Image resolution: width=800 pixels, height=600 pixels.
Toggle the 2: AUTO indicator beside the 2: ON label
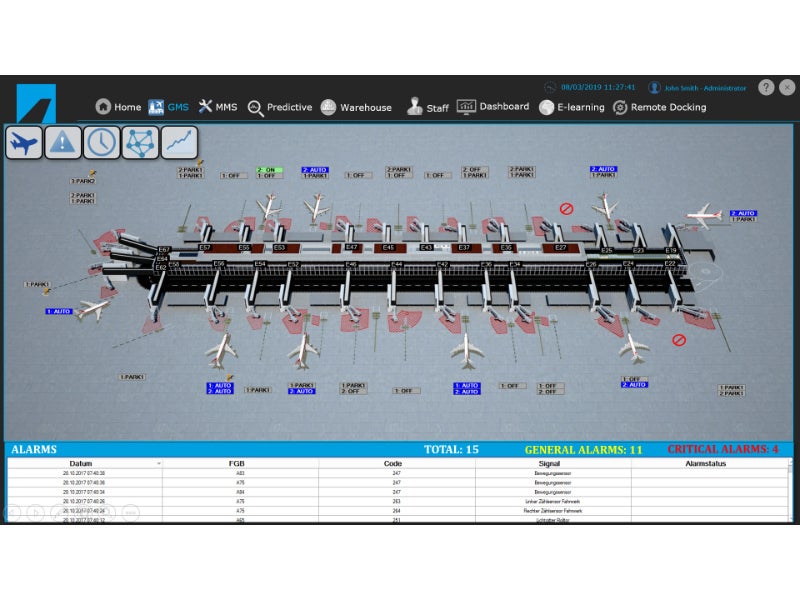click(315, 170)
